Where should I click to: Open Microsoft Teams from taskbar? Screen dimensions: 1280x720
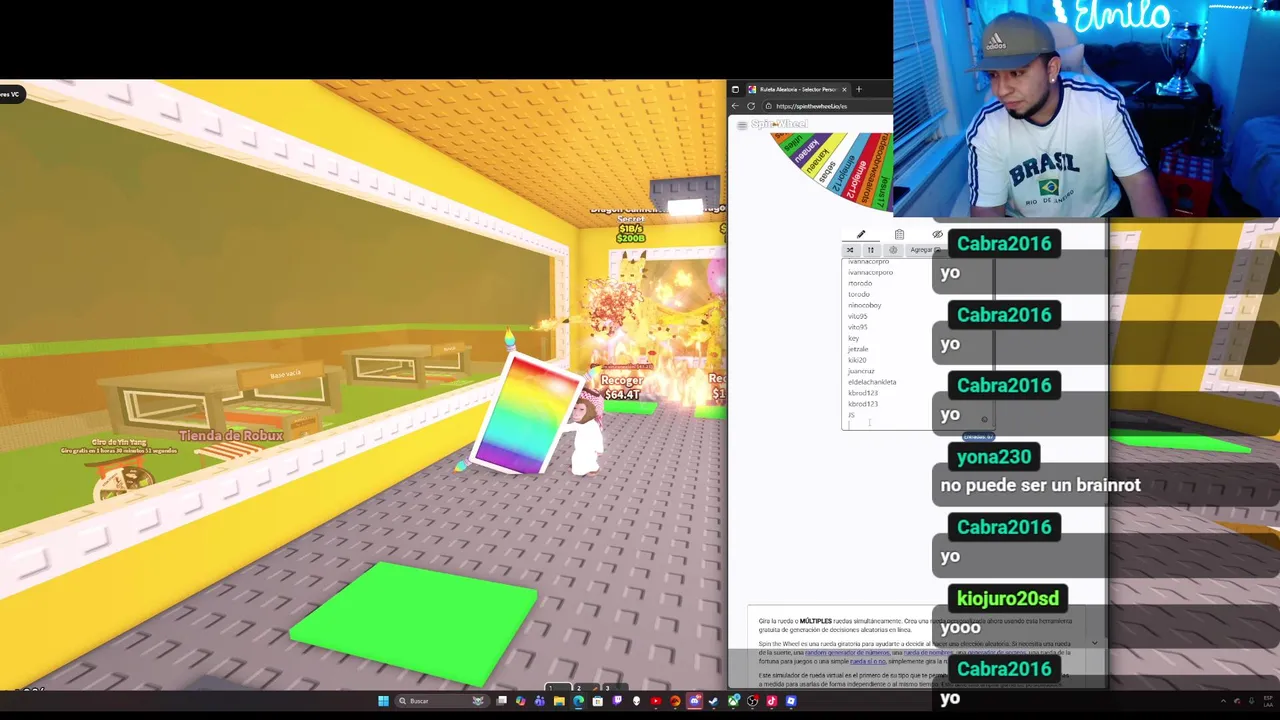[539, 701]
